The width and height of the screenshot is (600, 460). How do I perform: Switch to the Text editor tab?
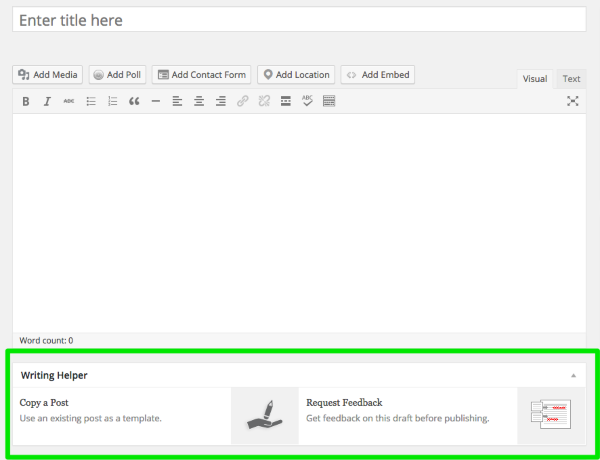(x=571, y=79)
